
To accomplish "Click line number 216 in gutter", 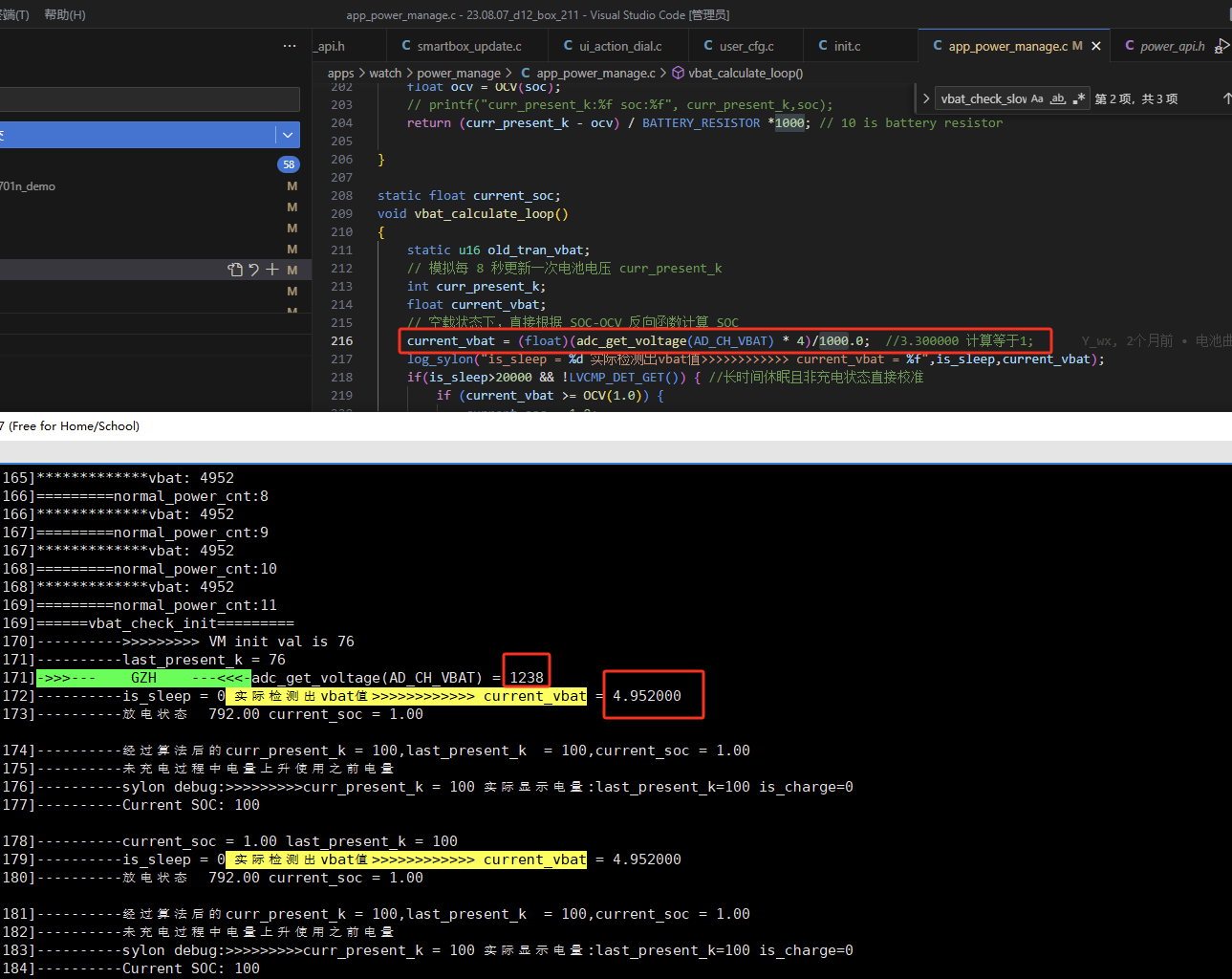I will point(341,341).
